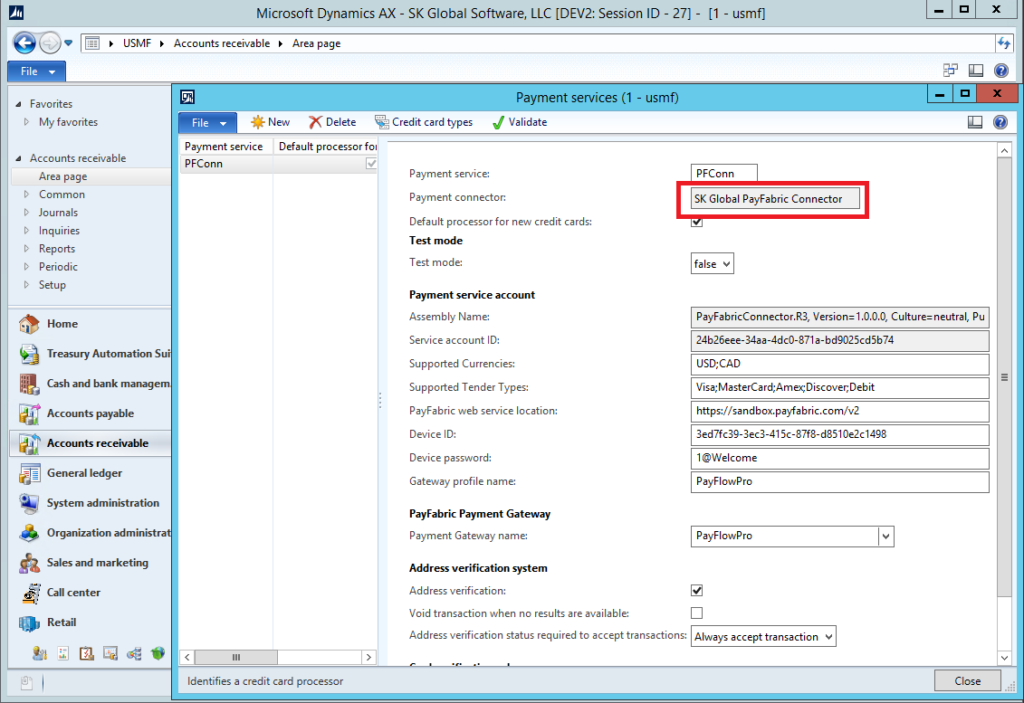Screen dimensions: 1024x703
Task: Click Gateway profile name field
Action: (x=839, y=482)
